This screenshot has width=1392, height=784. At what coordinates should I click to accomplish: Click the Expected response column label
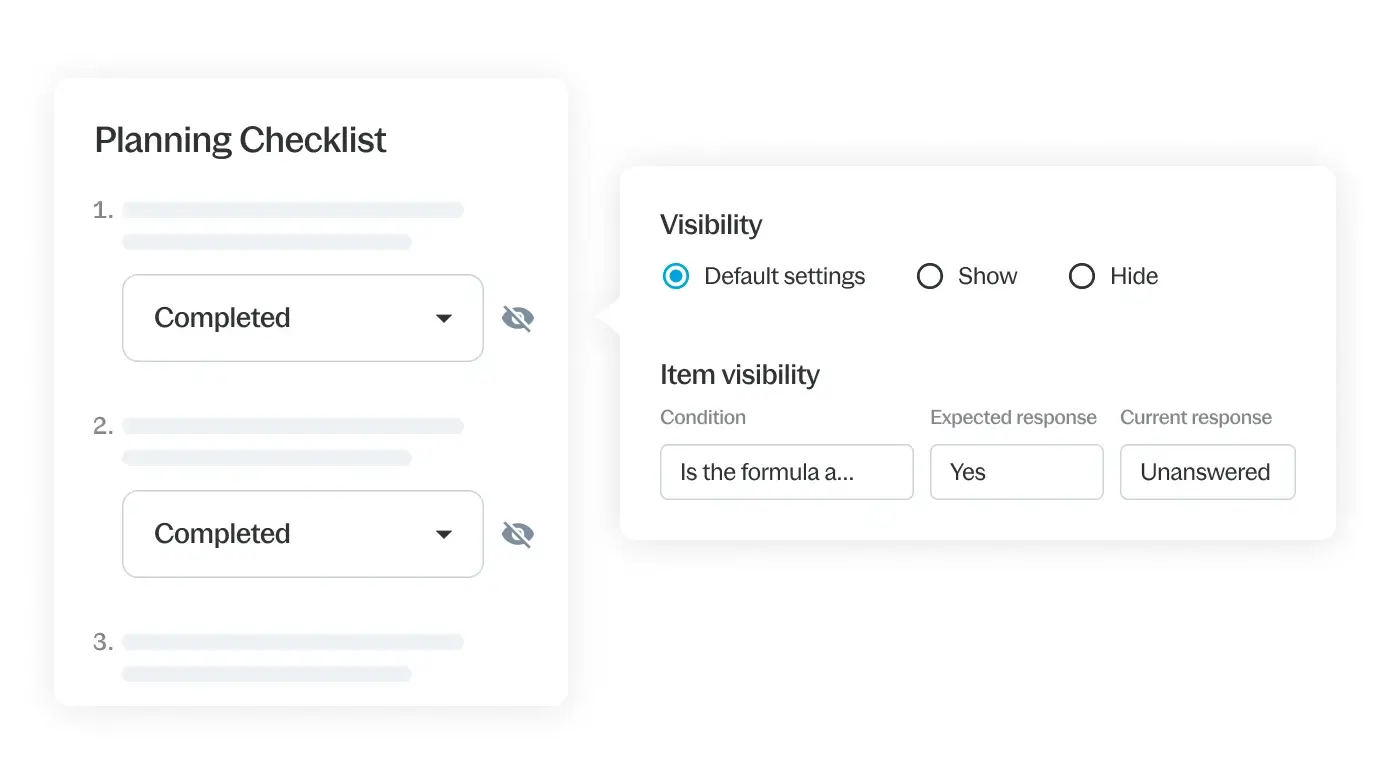pyautogui.click(x=1013, y=418)
